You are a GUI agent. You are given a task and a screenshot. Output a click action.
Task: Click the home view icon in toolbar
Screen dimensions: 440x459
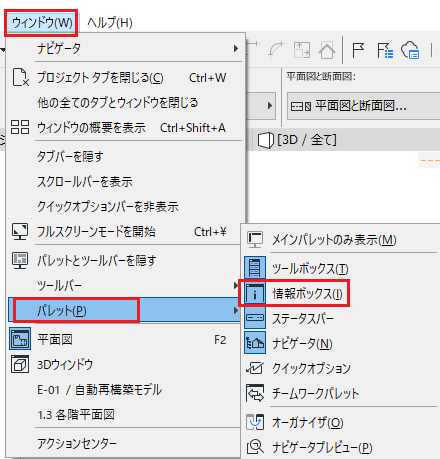[x=327, y=50]
